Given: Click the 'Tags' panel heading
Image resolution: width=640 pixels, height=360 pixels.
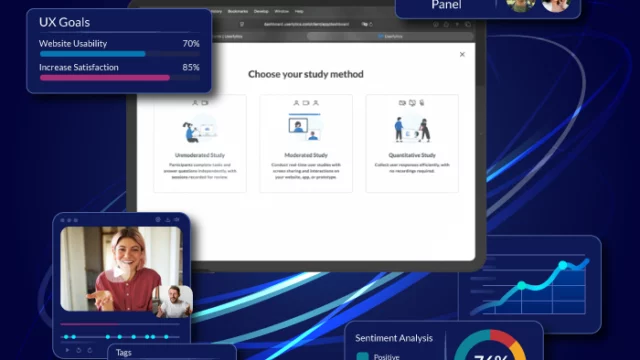Looking at the screenshot, I should (124, 352).
